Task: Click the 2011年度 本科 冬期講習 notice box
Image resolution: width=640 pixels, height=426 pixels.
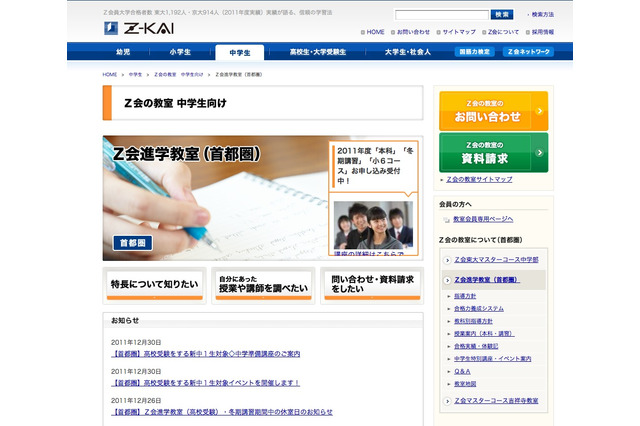Action: click(x=373, y=166)
